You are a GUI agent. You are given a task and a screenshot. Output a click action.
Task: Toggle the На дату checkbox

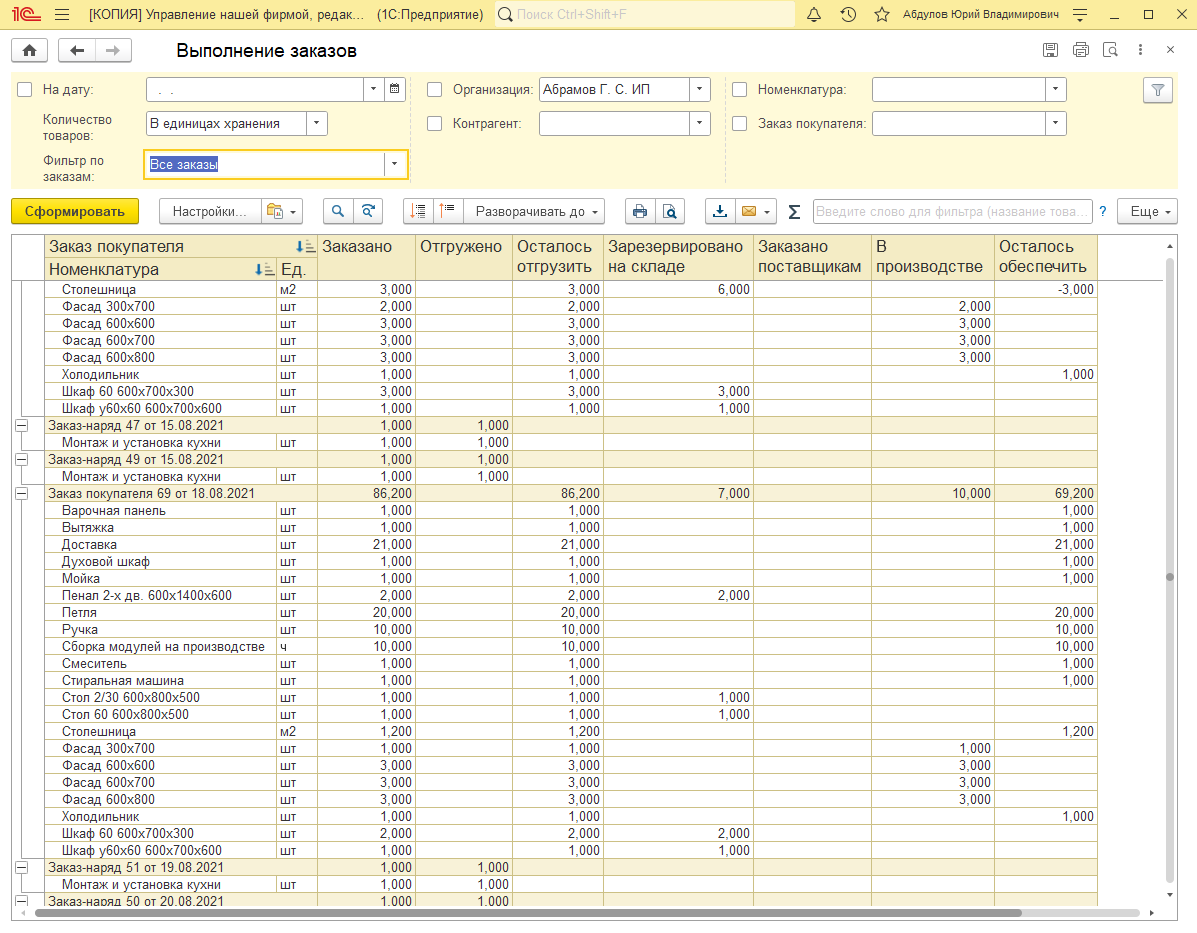(24, 89)
